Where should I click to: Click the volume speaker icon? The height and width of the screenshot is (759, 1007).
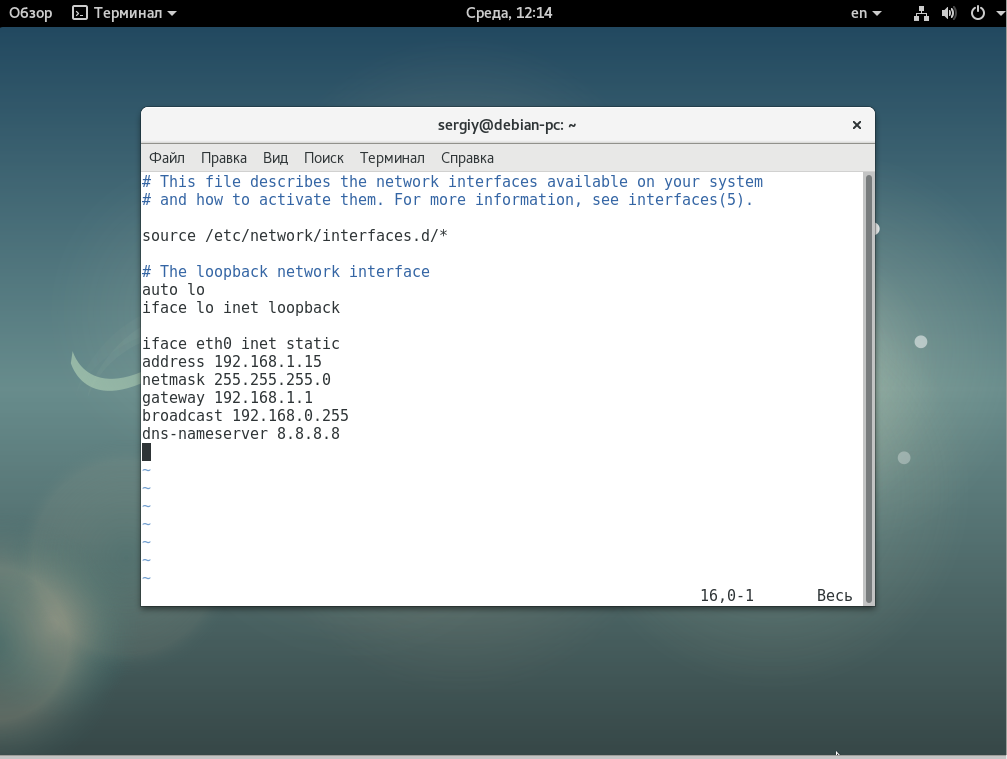pos(949,13)
